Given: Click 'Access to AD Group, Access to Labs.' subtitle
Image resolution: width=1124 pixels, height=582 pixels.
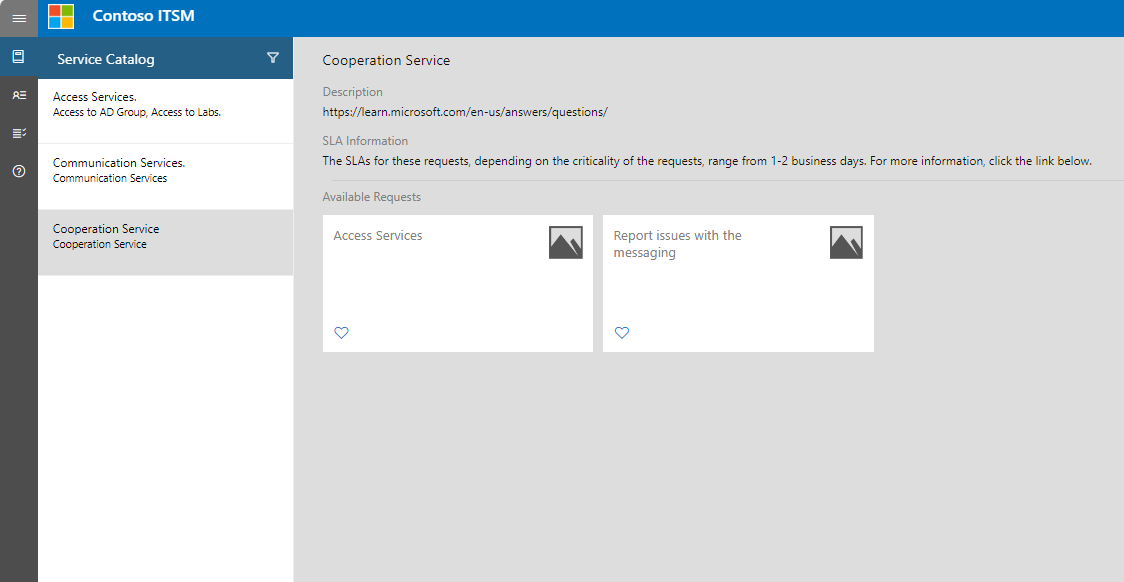Looking at the screenshot, I should click(137, 113).
